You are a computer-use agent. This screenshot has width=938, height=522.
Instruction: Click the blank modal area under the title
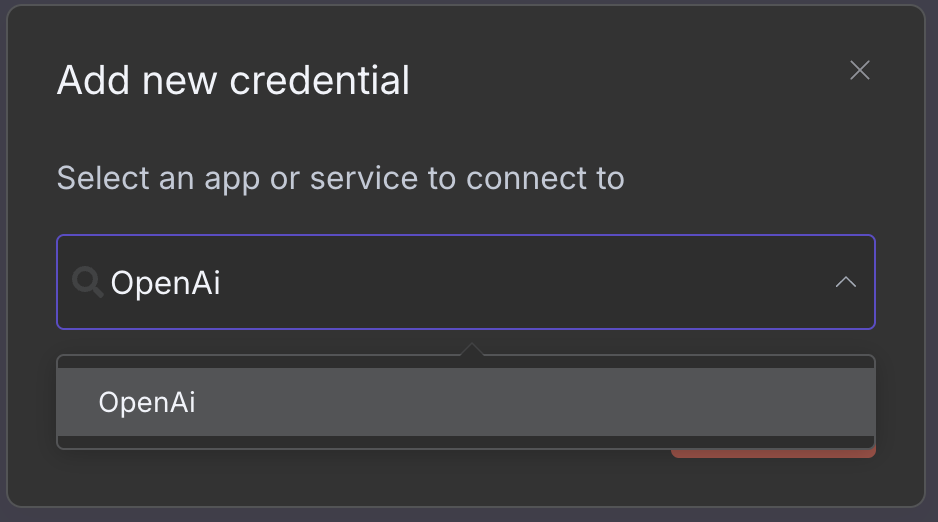[x=466, y=129]
